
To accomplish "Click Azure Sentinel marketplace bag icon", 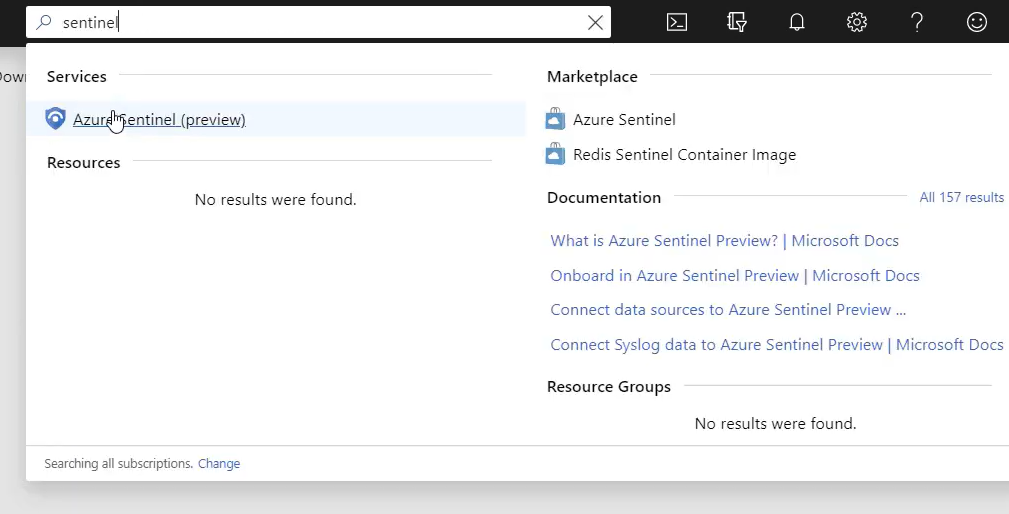I will (555, 119).
